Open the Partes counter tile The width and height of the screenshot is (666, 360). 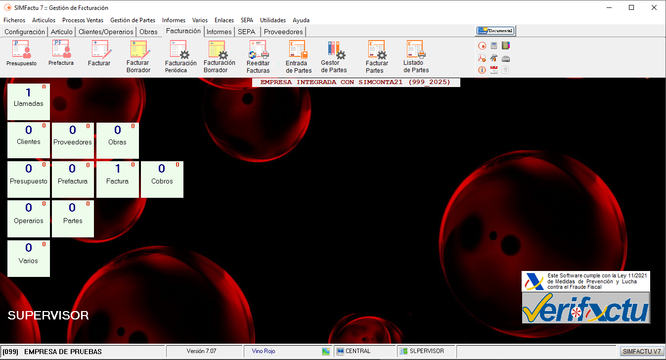[73, 219]
